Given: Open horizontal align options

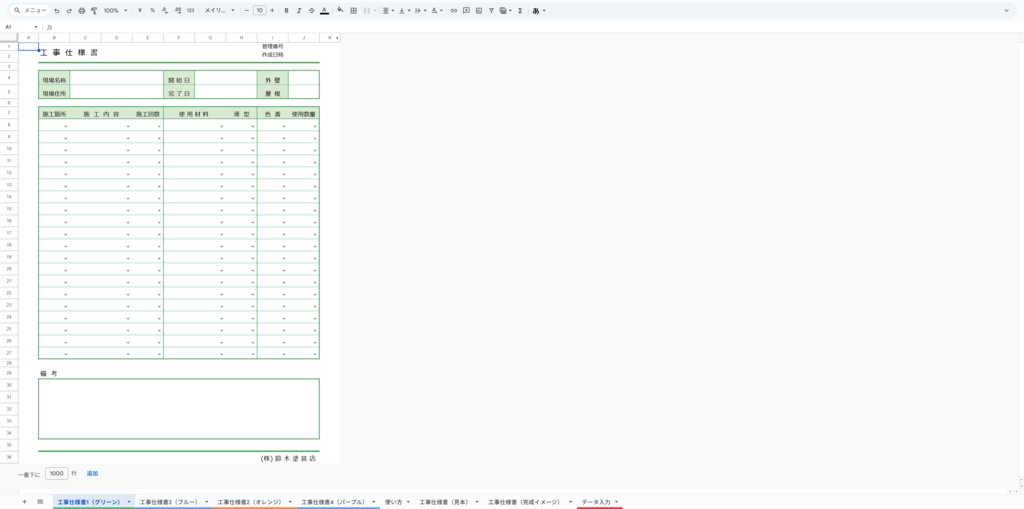Looking at the screenshot, I should [387, 10].
